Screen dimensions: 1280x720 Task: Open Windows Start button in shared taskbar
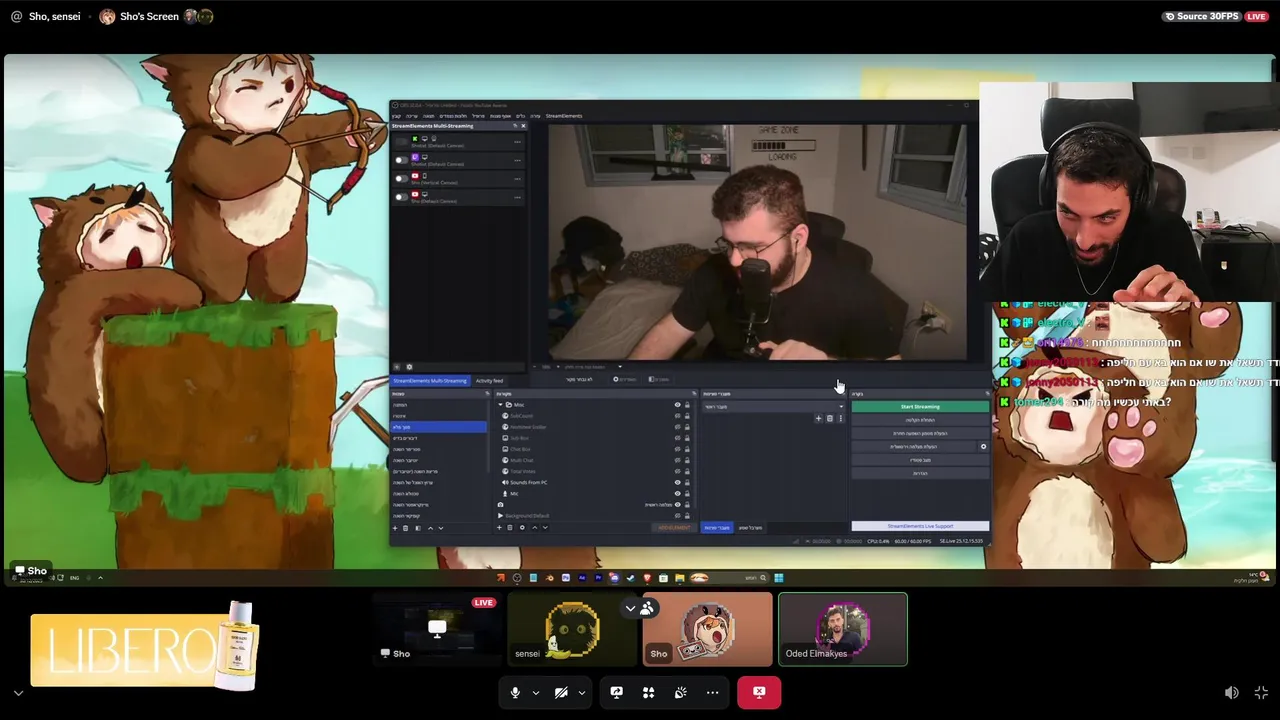click(x=779, y=578)
